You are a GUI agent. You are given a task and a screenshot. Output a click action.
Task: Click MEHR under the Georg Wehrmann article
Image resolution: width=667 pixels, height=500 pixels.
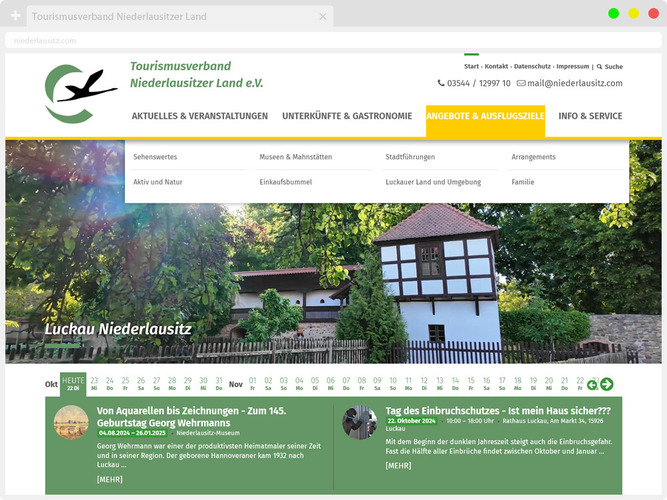tap(110, 479)
